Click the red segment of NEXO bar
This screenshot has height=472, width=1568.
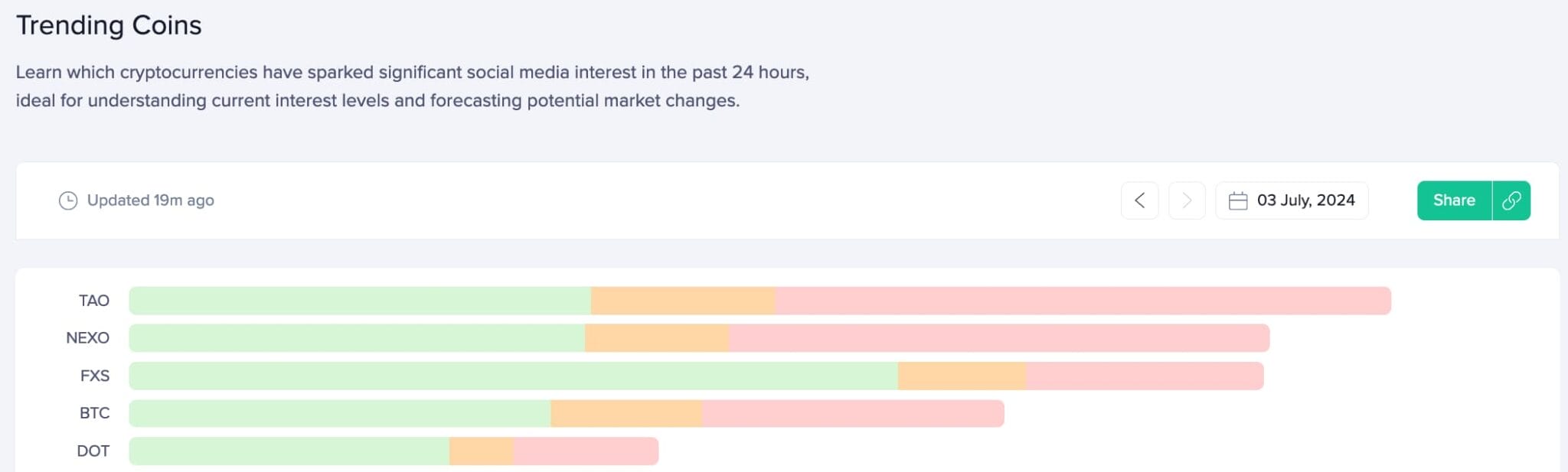tap(999, 338)
